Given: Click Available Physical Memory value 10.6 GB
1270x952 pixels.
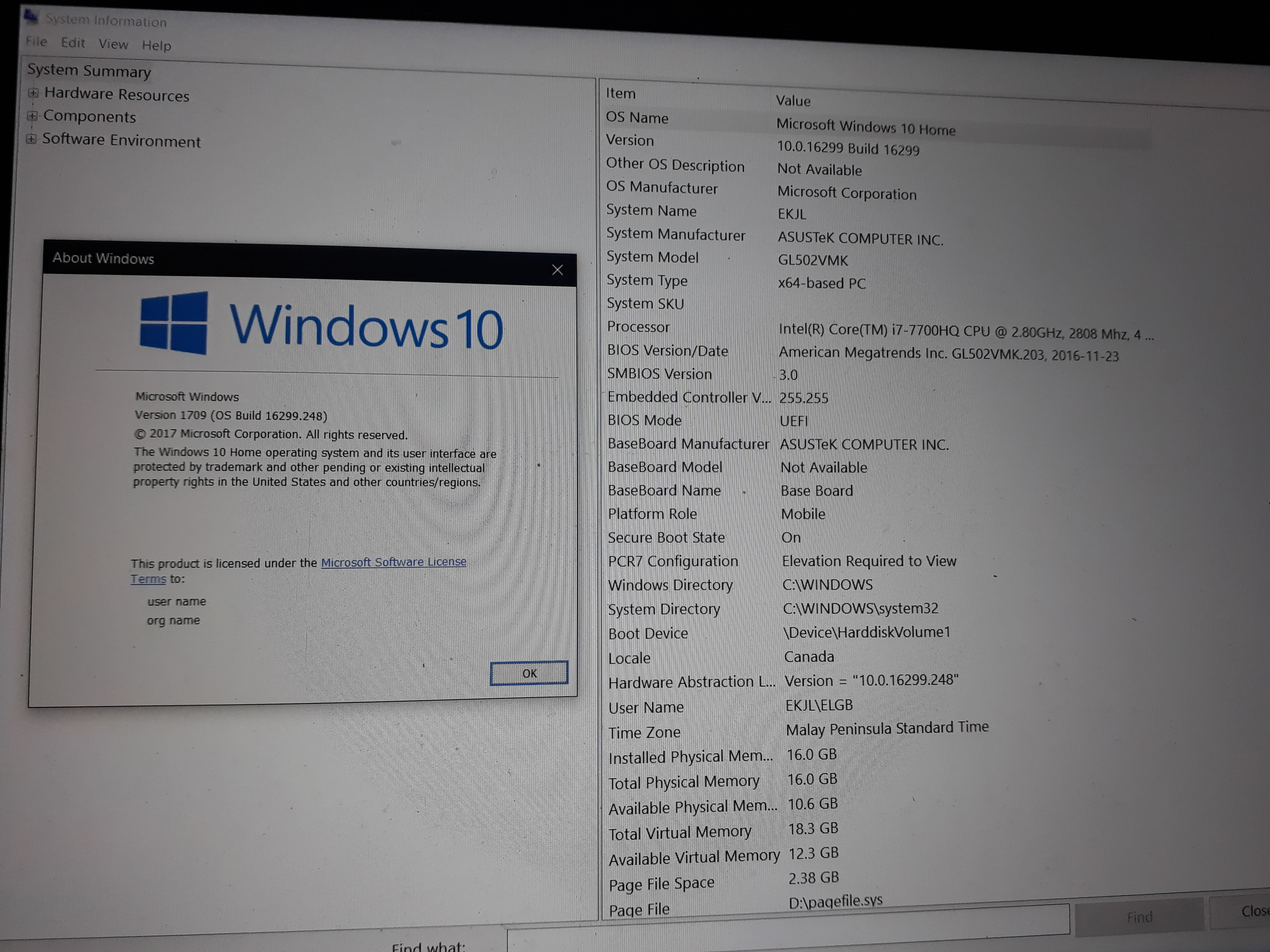Looking at the screenshot, I should click(813, 804).
